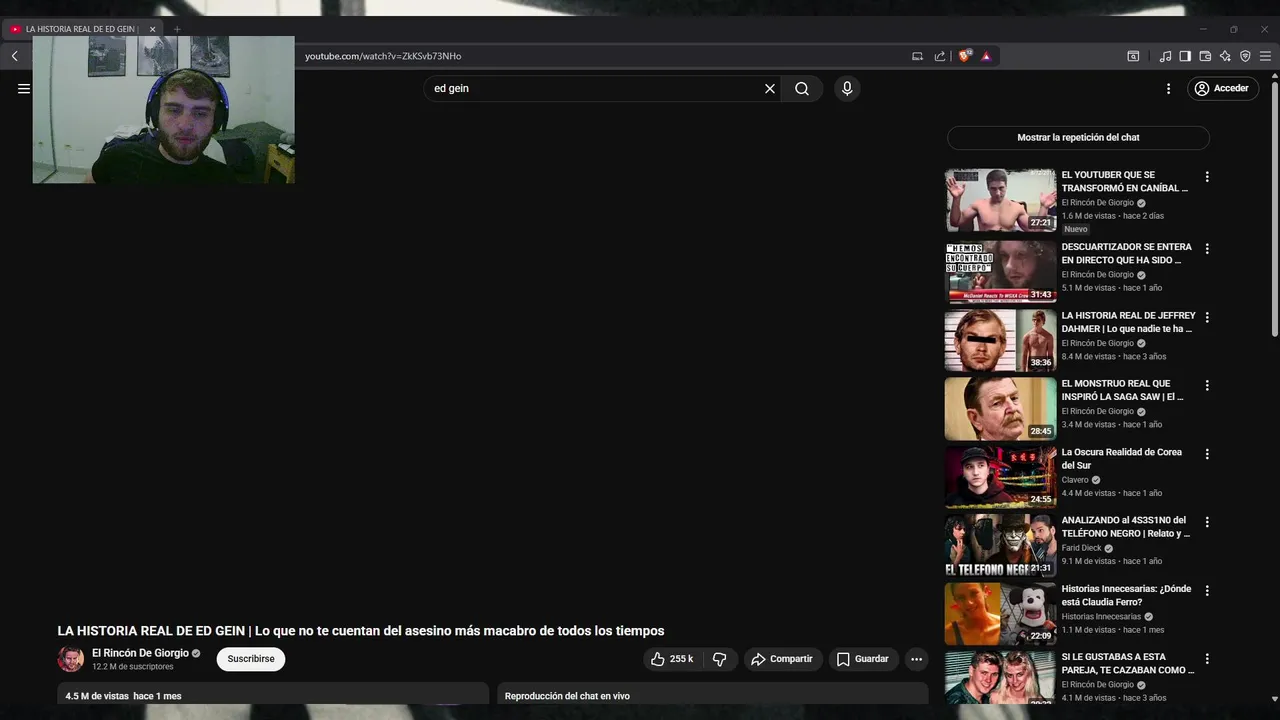Open the YouTube settings three-dot menu

tap(1168, 88)
